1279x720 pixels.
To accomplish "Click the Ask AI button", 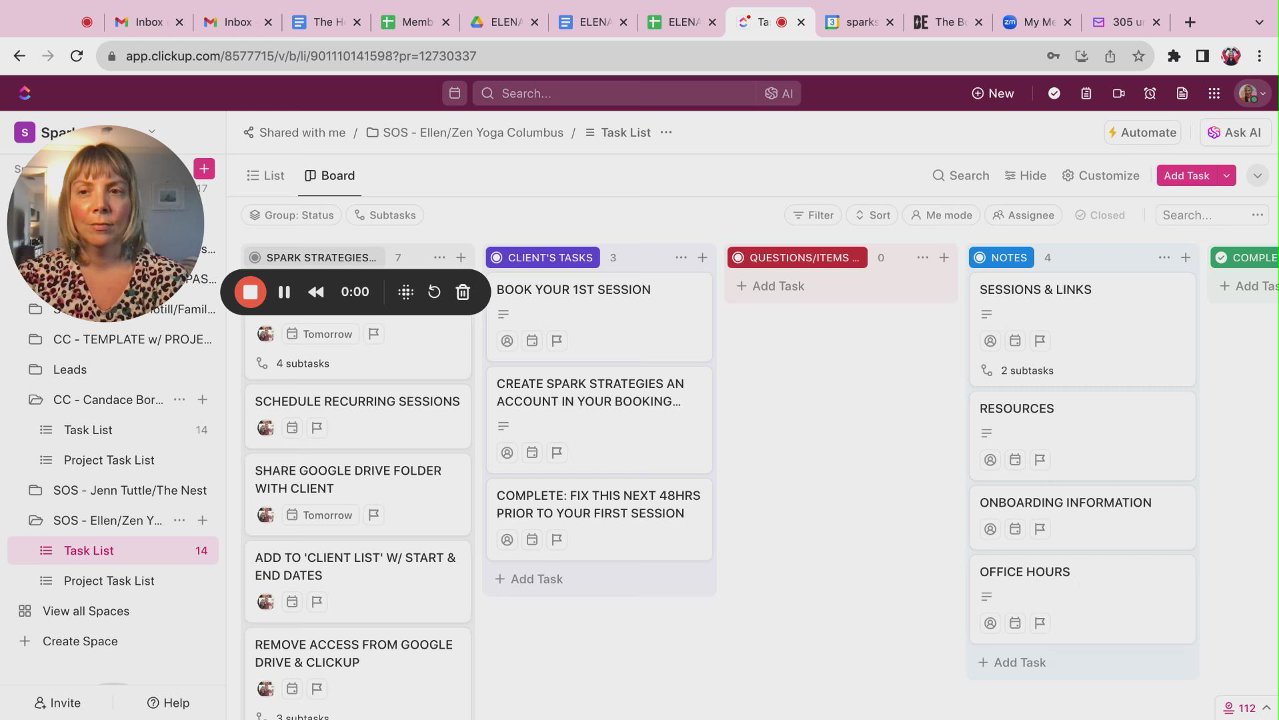I will point(1234,132).
